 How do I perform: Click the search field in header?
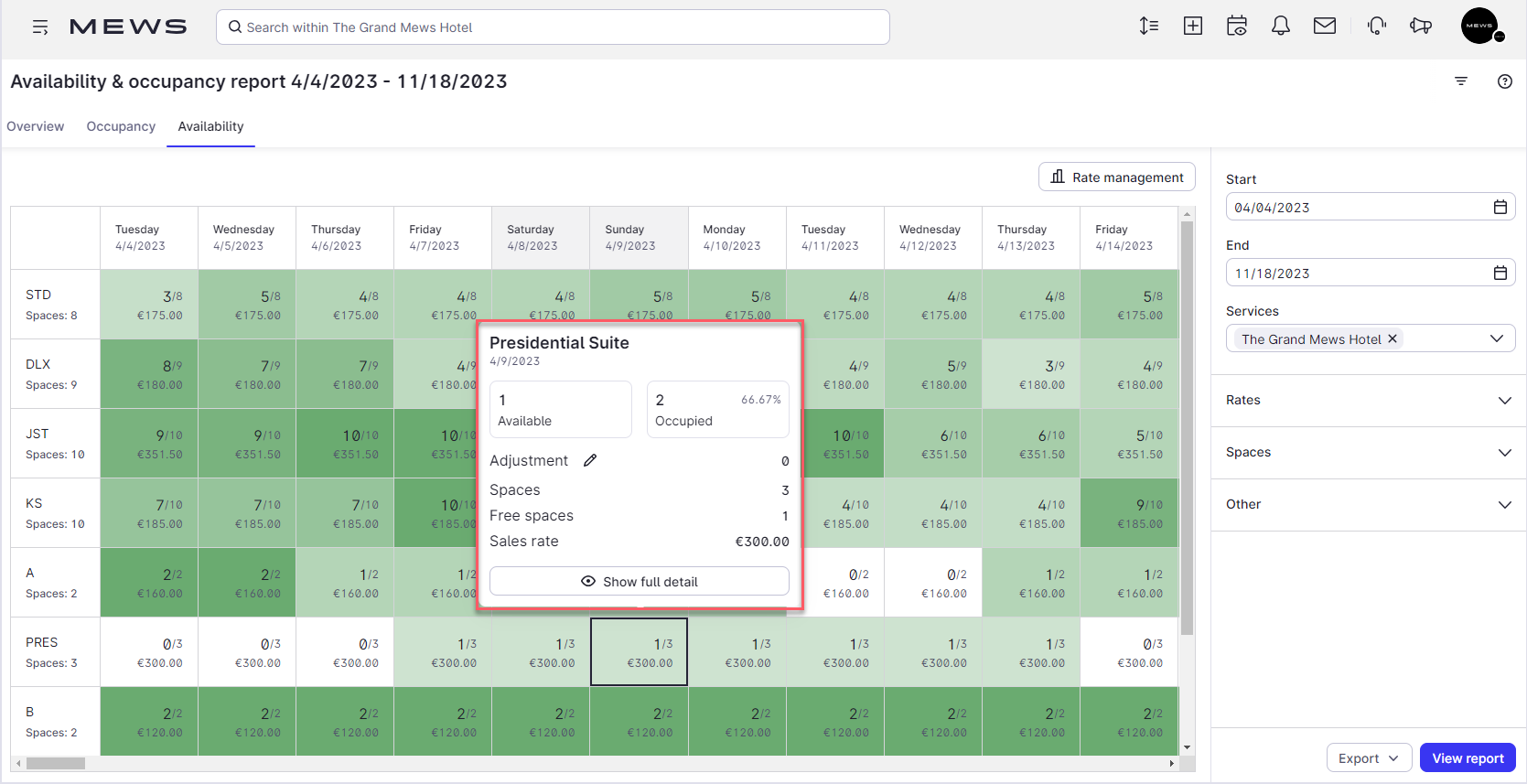(x=553, y=27)
